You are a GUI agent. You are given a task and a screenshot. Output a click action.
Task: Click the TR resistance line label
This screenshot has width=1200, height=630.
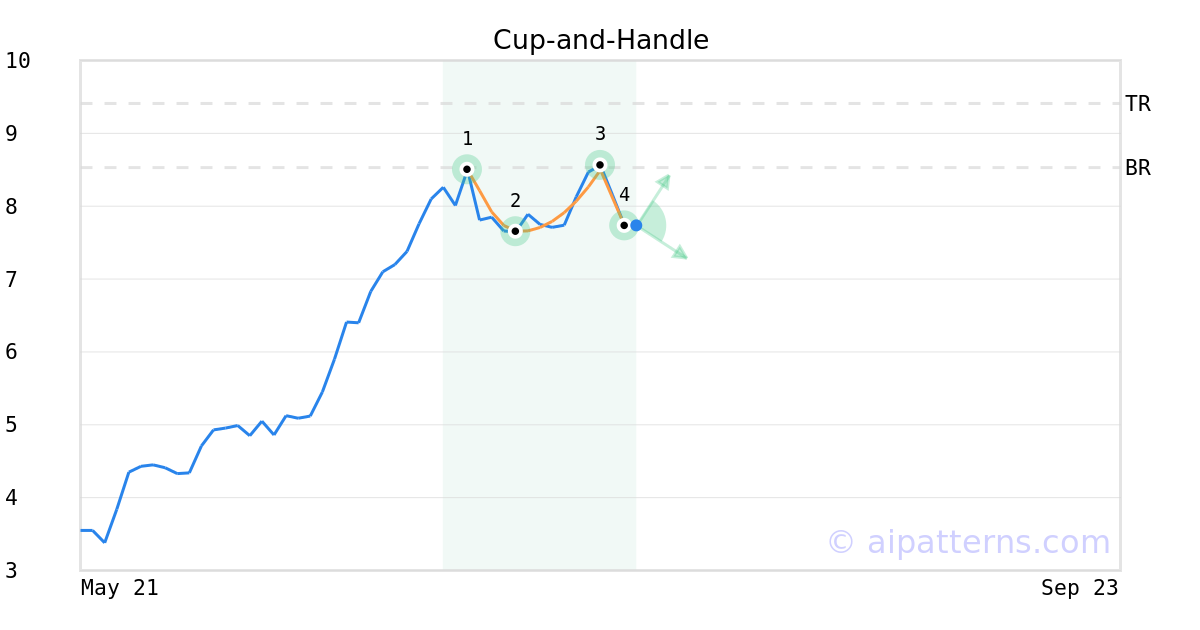click(1138, 104)
